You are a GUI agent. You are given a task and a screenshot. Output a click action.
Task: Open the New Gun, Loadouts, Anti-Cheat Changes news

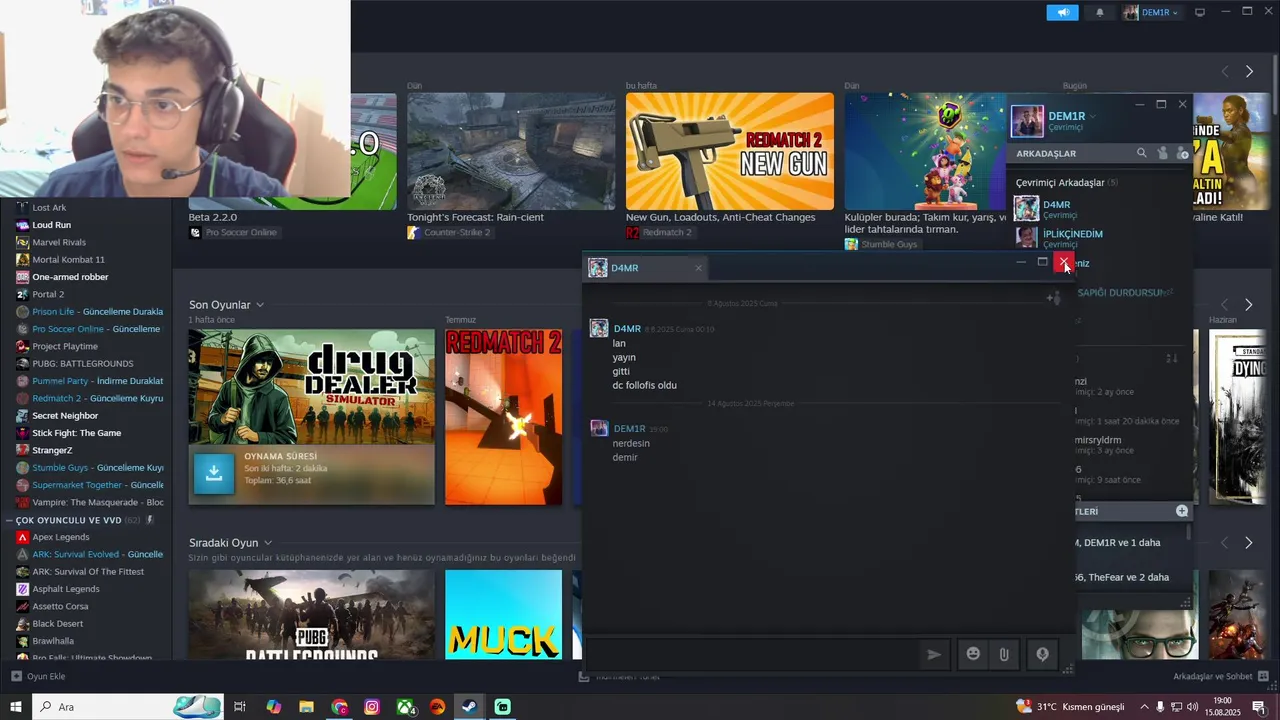[720, 217]
